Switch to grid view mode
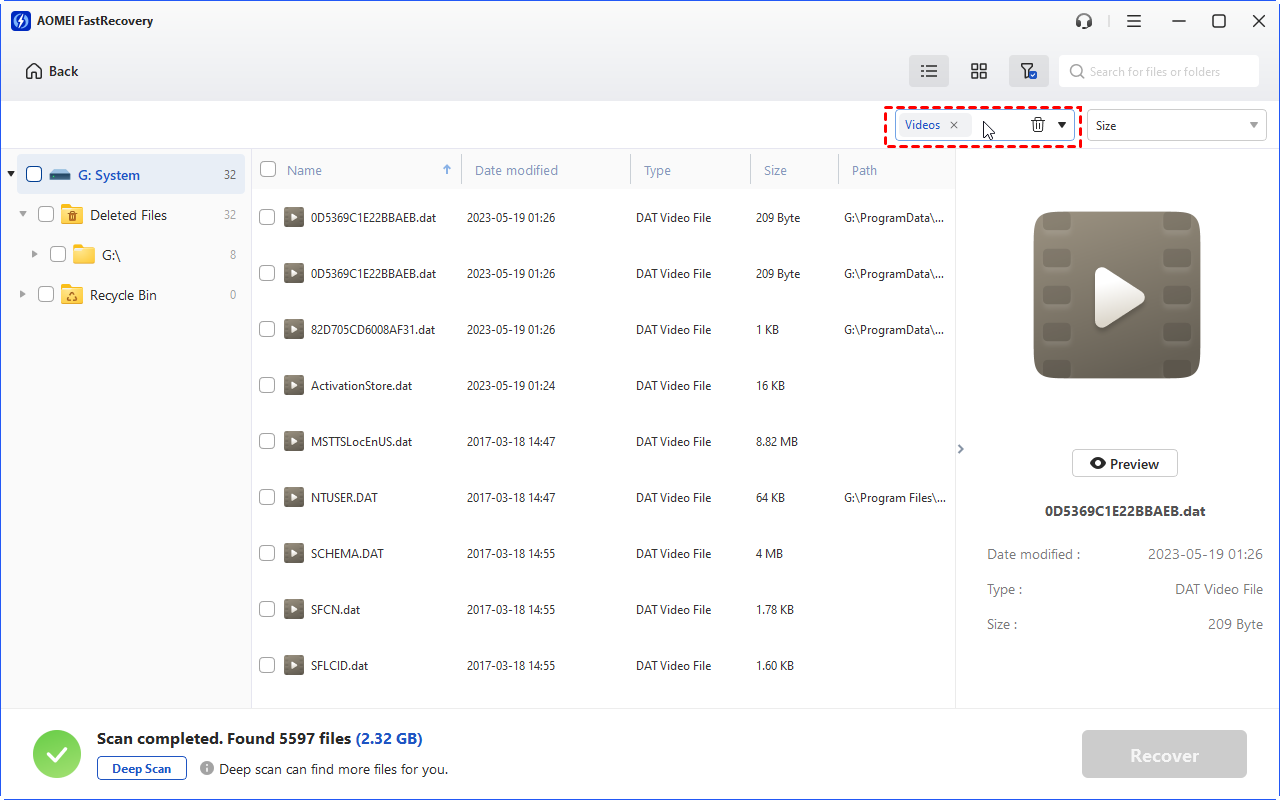This screenshot has height=800, width=1280. pyautogui.click(x=979, y=71)
